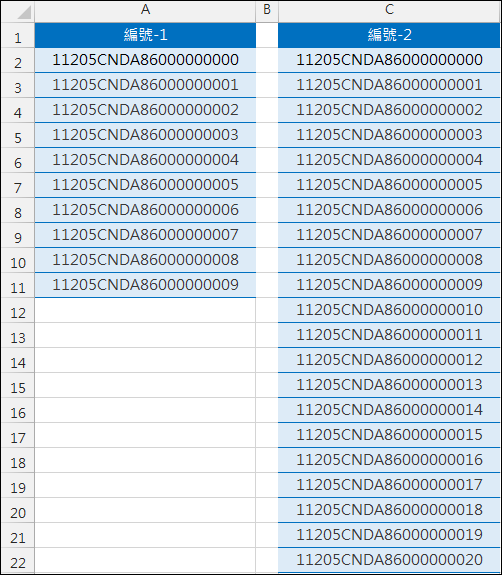Select row 21 header
The height and width of the screenshot is (575, 502).
click(x=18, y=535)
